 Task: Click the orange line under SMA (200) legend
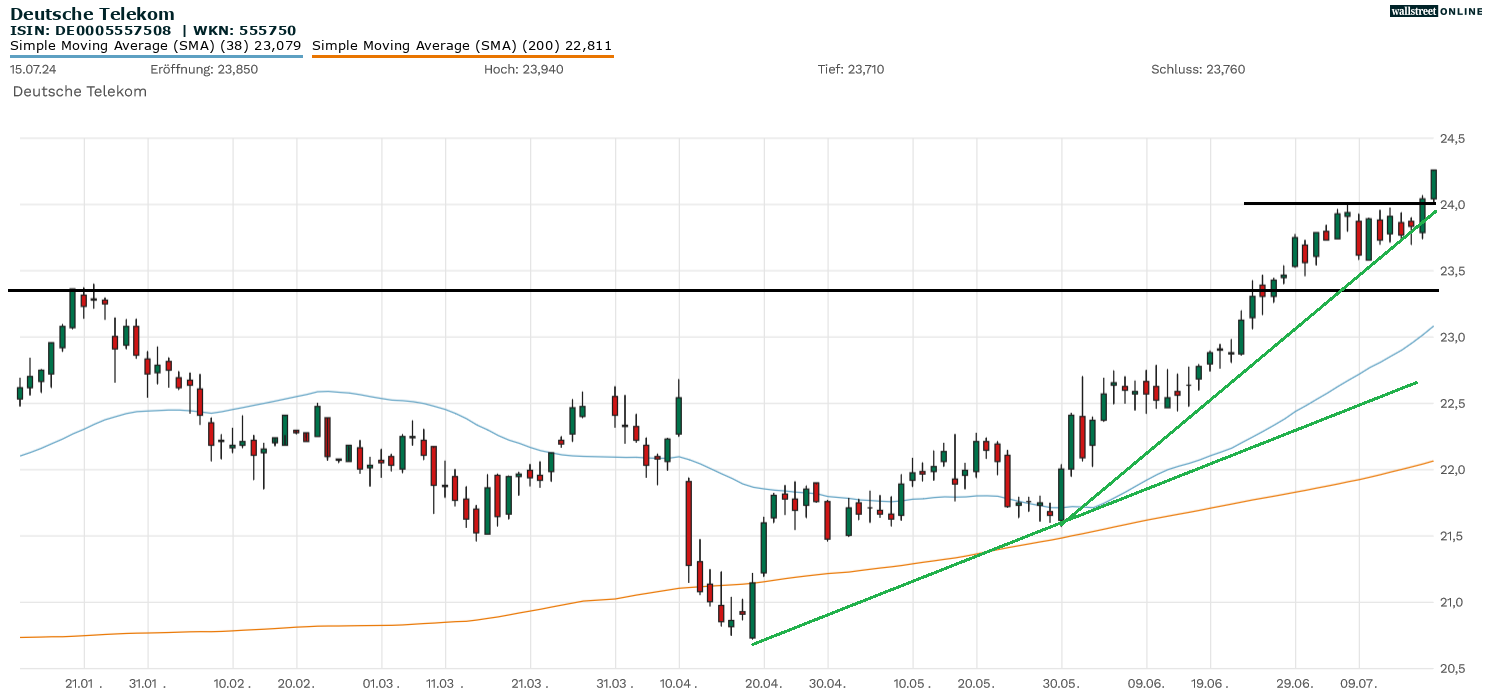tap(462, 56)
